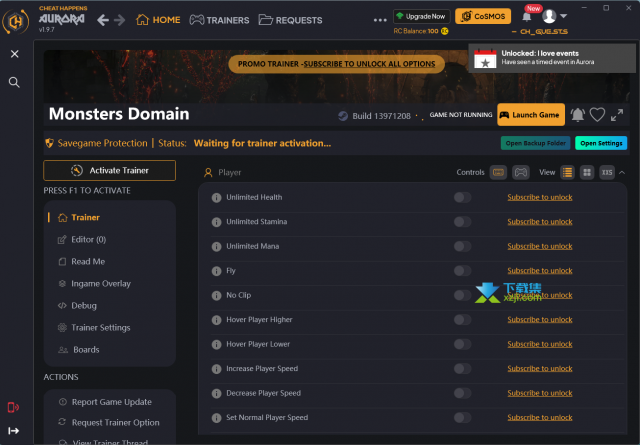Open the TRAINERS tab

pos(220,20)
